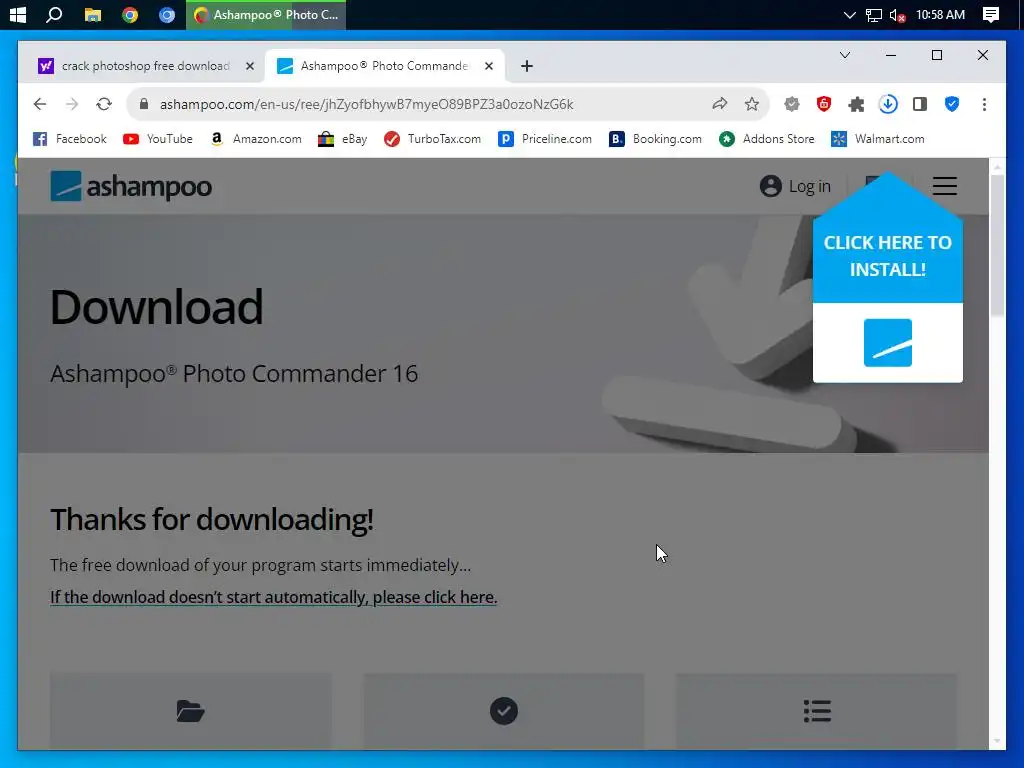
Task: Click the scrollbar down arrow
Action: tap(997, 741)
